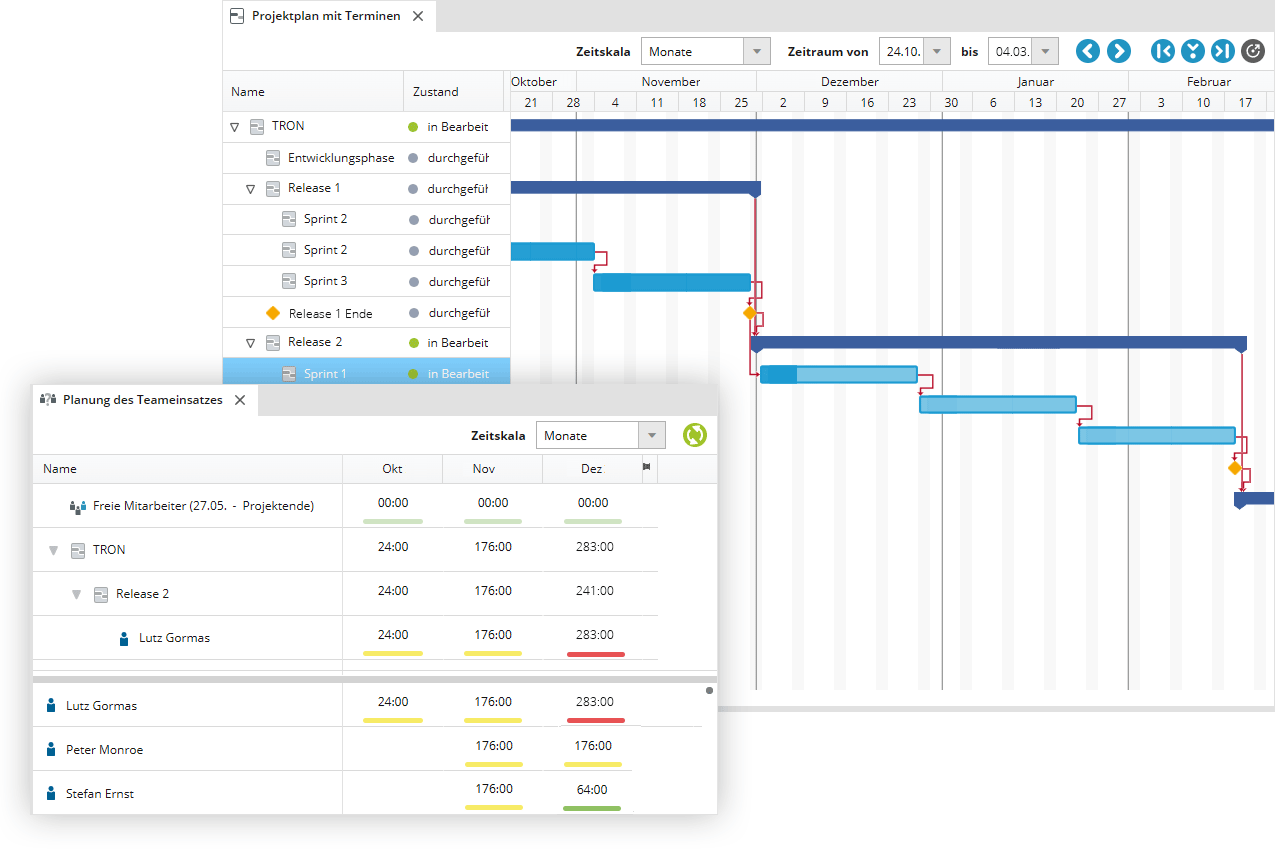
Task: Select the orange Release 1 Ende milestone icon
Action: [x=273, y=313]
